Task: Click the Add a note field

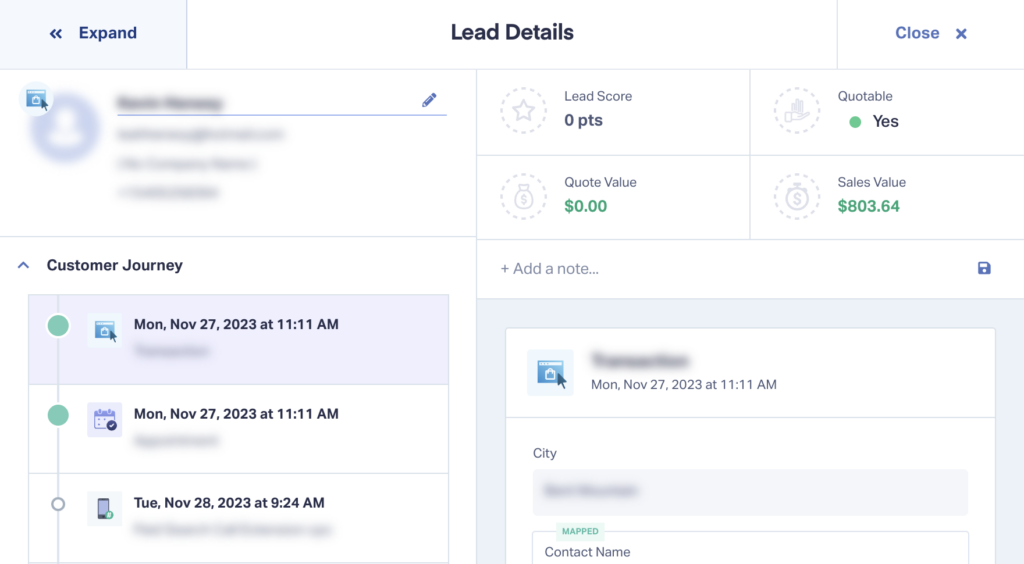Action: (x=731, y=269)
